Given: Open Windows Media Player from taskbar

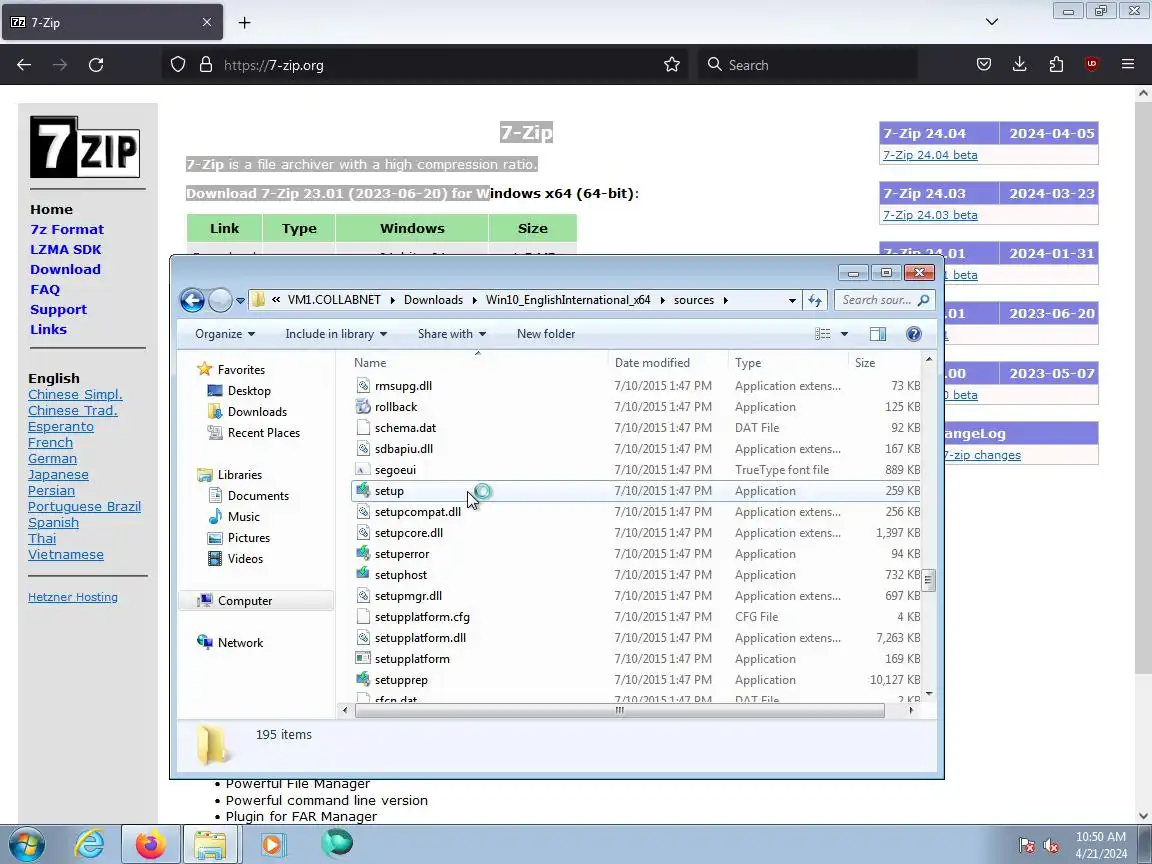Looking at the screenshot, I should pos(271,845).
